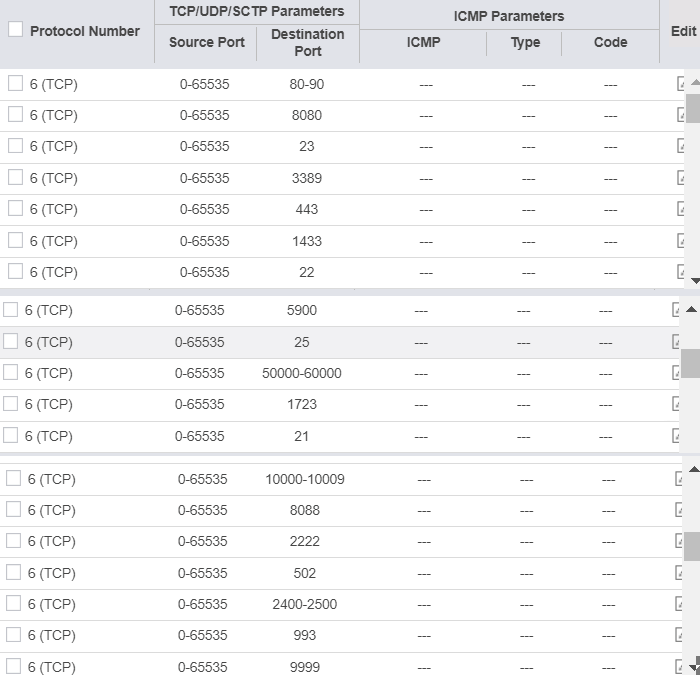Screen dimensions: 700x686
Task: Edit the TCP rule for port 5900
Action: pyautogui.click(x=678, y=310)
